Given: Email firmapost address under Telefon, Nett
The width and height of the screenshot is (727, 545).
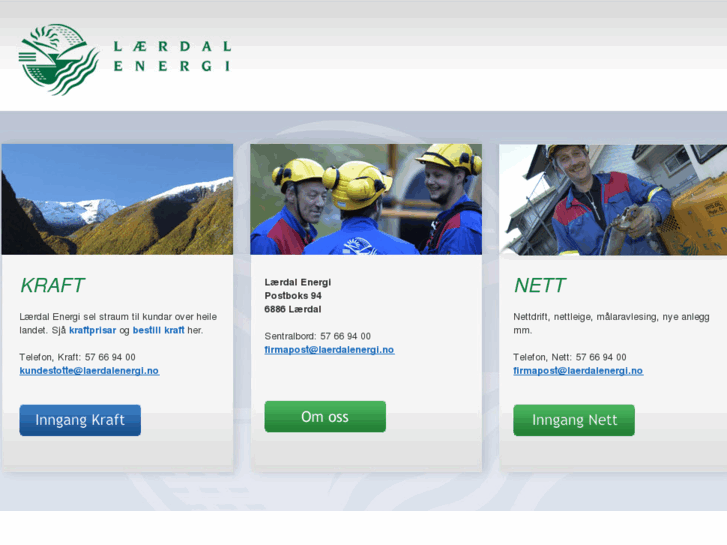Looking at the screenshot, I should point(578,371).
